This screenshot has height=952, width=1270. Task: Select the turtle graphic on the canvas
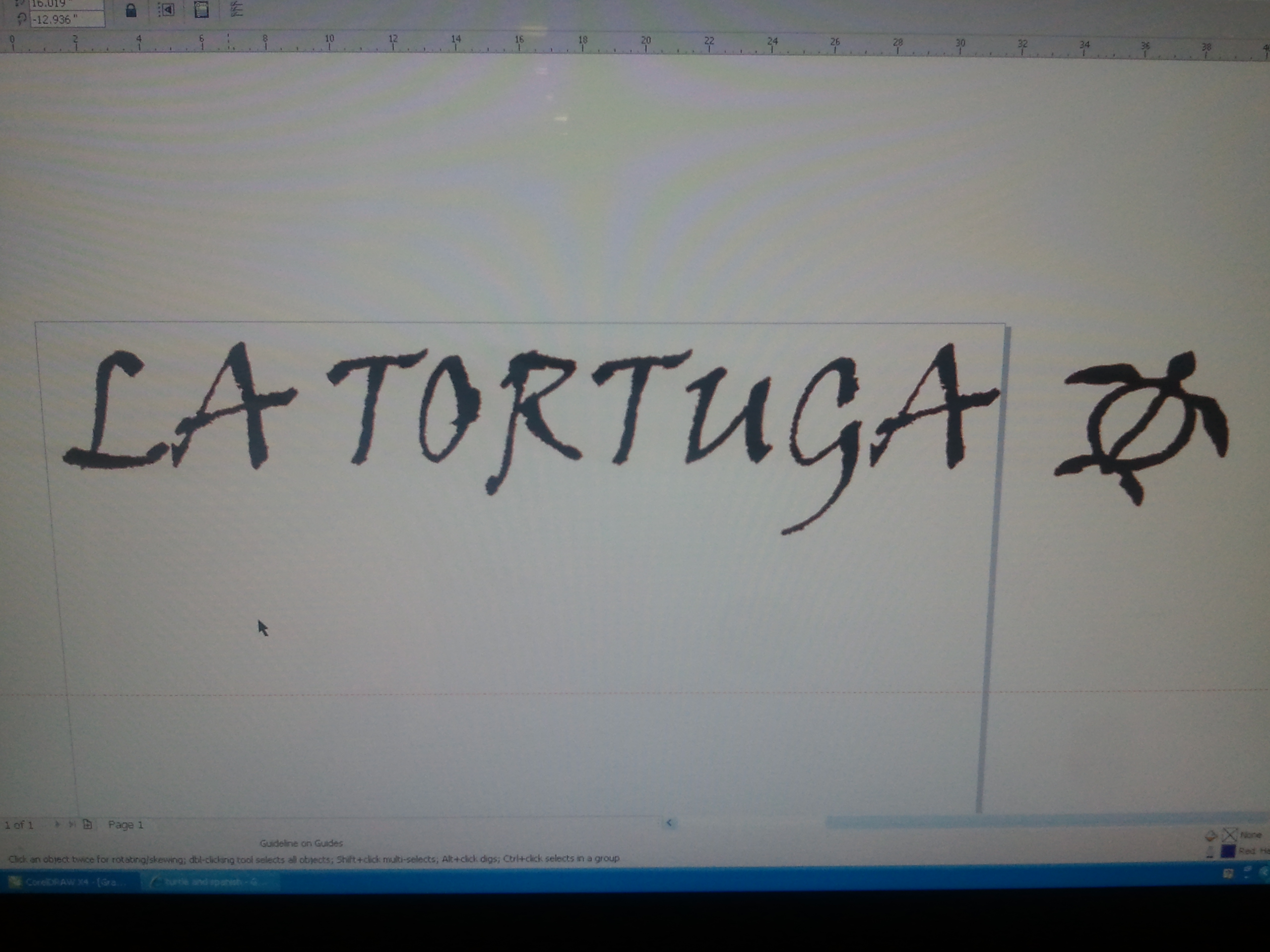pos(1140,427)
